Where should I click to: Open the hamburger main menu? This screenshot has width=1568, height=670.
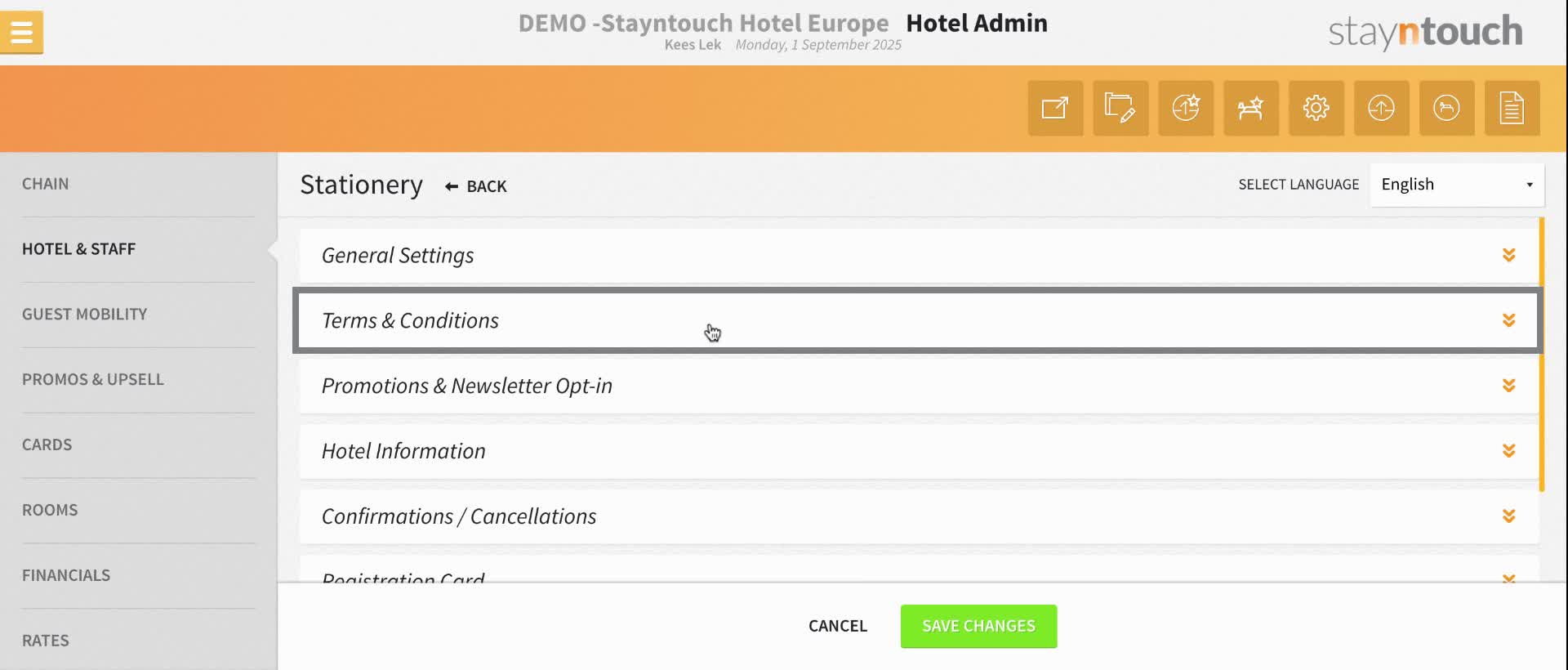(22, 33)
